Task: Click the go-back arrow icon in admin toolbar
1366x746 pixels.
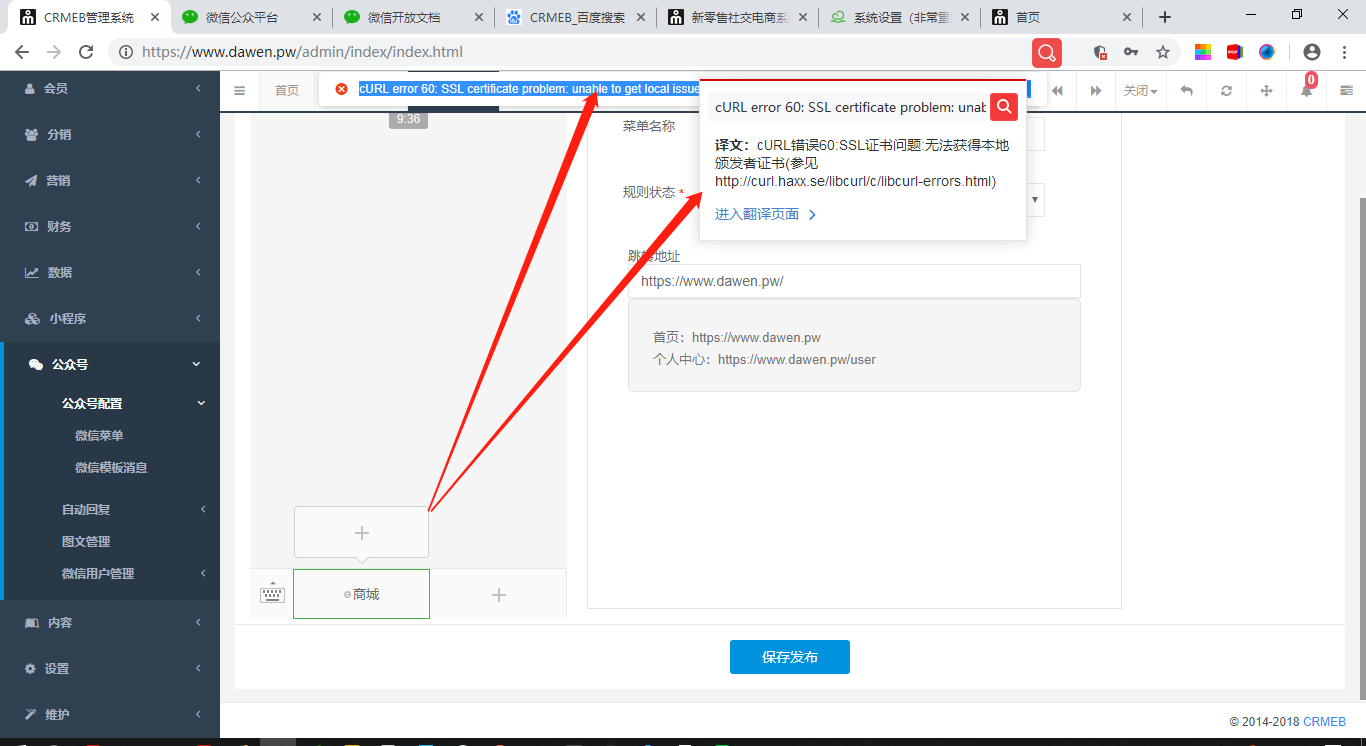Action: click(x=1186, y=90)
